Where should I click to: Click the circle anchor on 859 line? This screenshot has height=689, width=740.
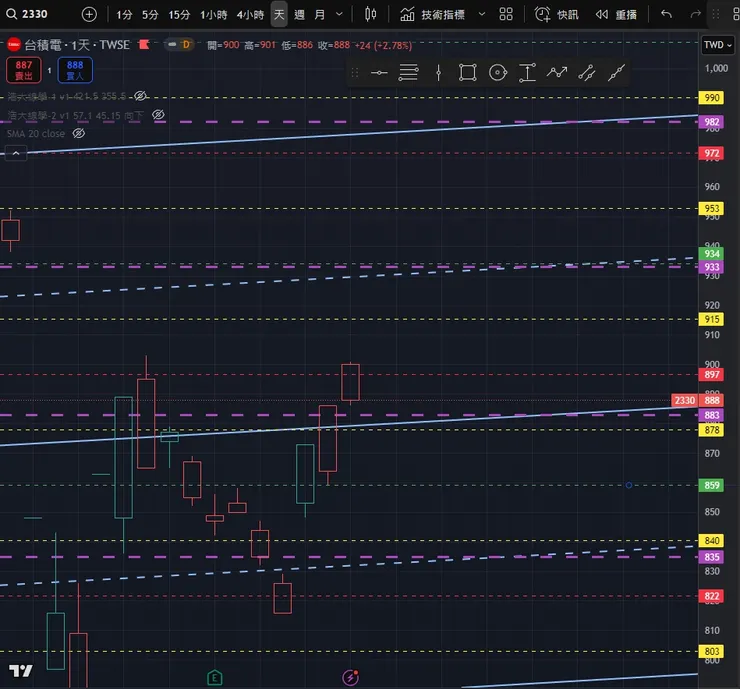(629, 485)
